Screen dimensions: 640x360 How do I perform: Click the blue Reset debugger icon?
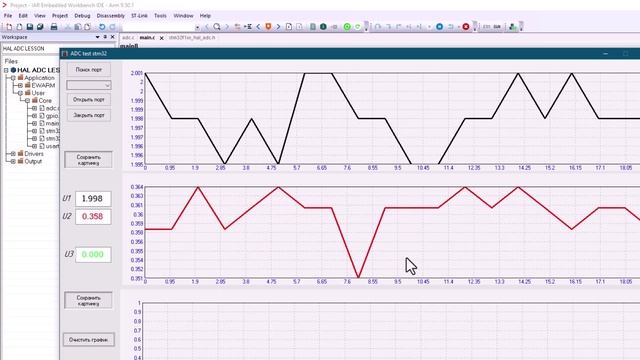click(439, 27)
